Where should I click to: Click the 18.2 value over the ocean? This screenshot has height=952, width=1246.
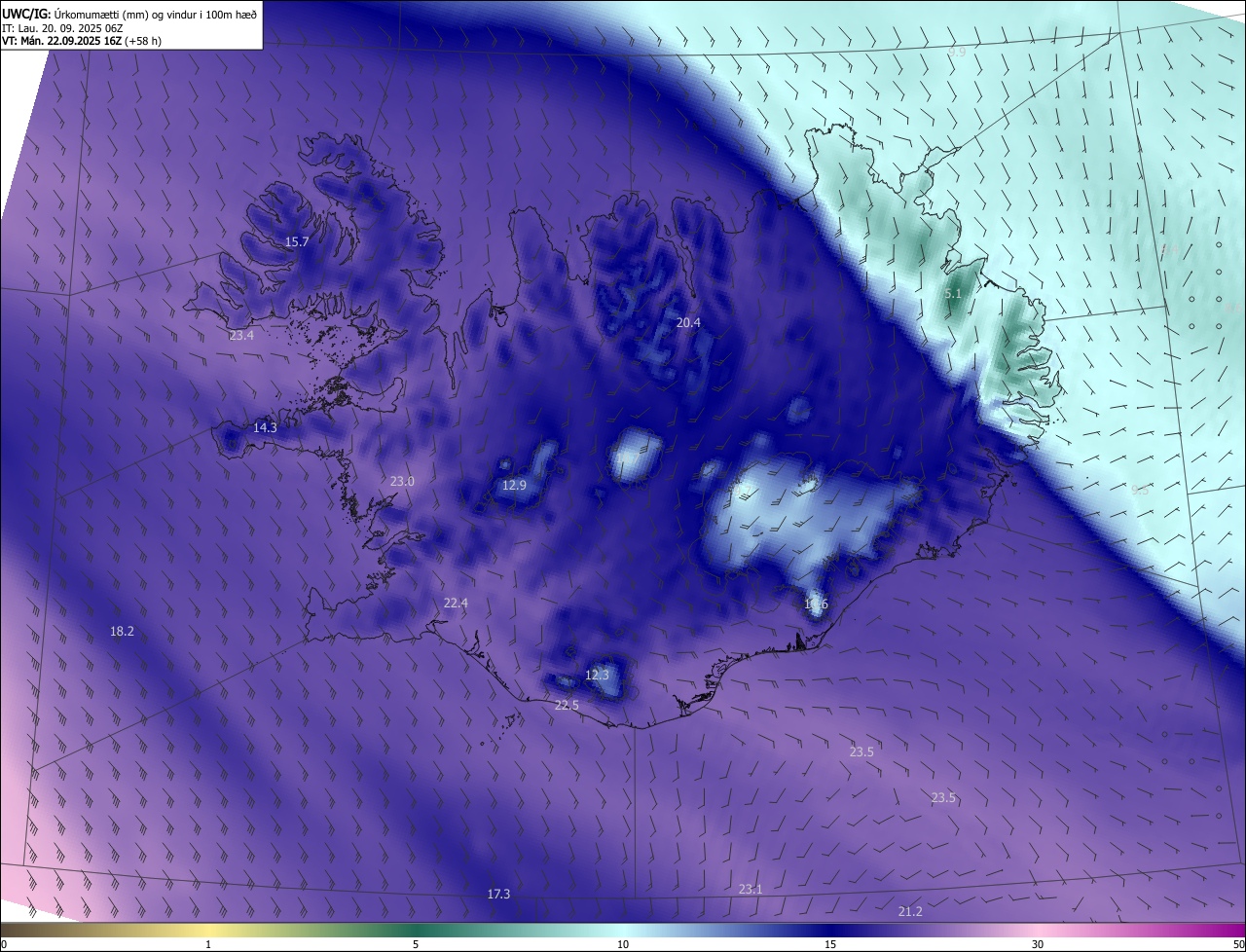pos(122,631)
